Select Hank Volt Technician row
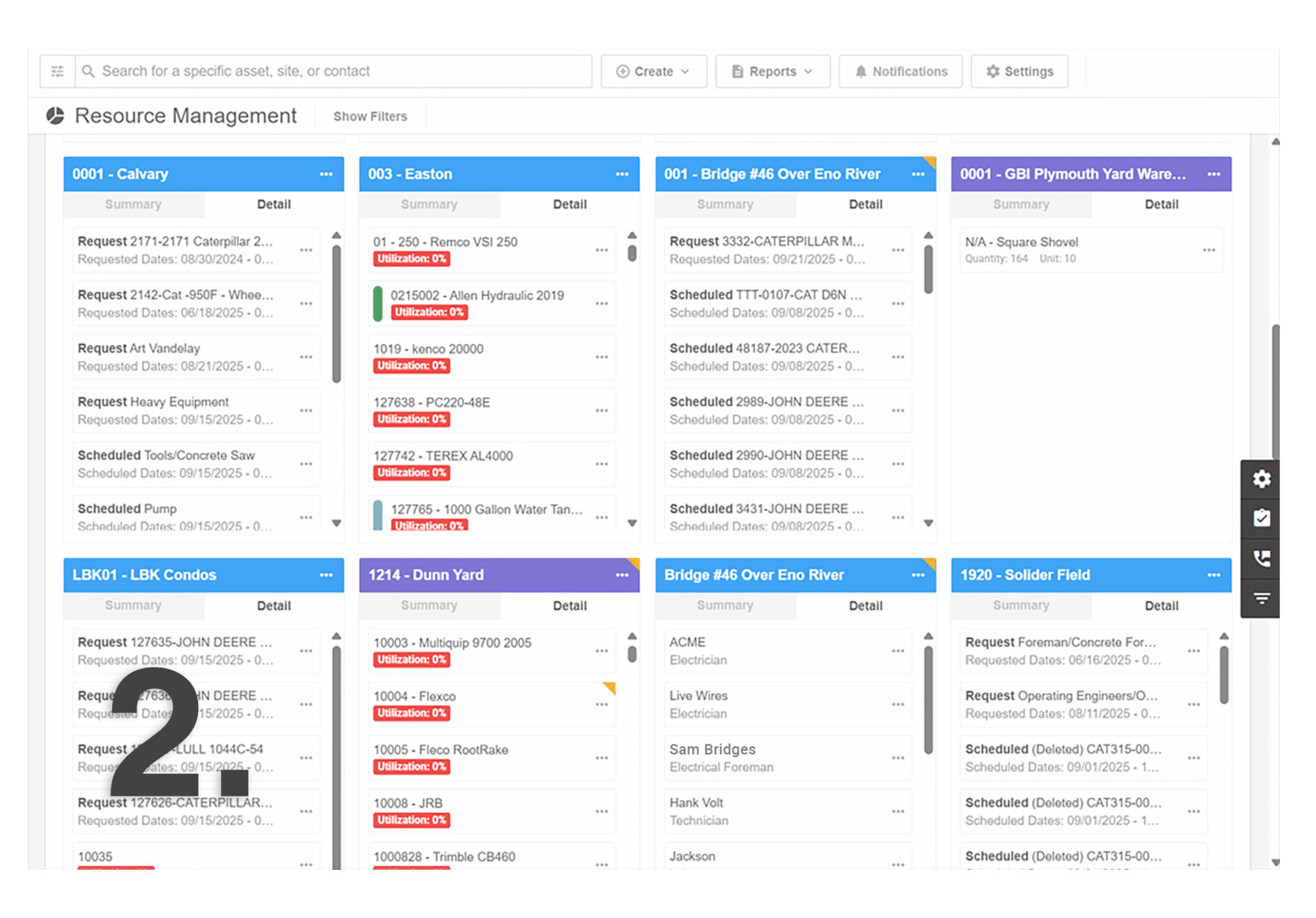Screen dimensions: 1316x918 coord(788,812)
